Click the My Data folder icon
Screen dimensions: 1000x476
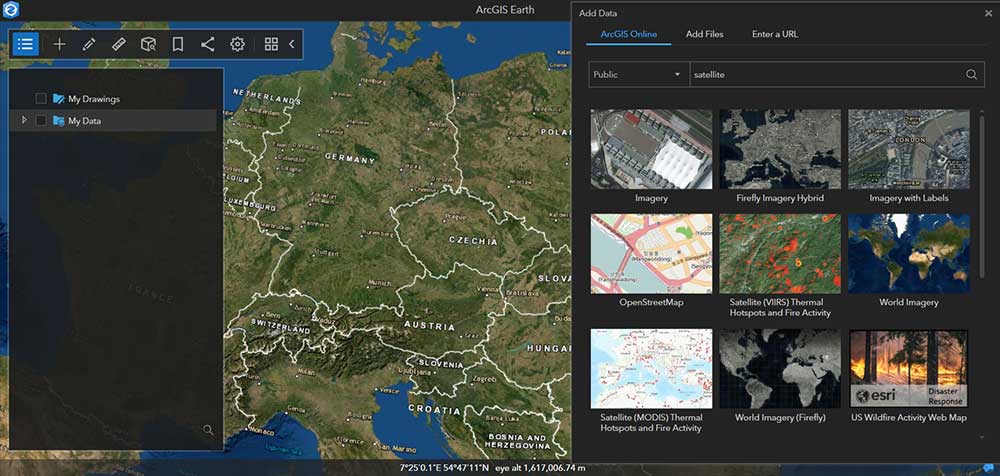point(59,120)
